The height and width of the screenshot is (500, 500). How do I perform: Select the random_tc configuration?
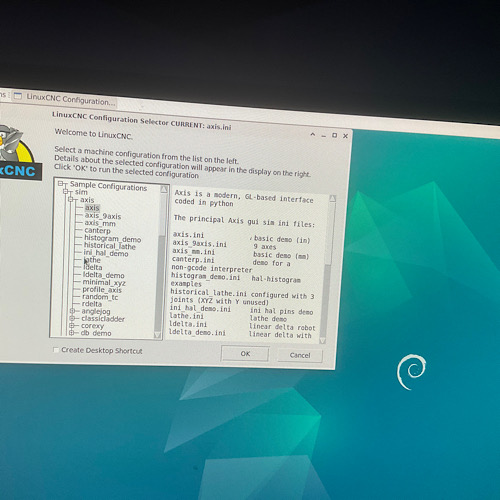[100, 297]
